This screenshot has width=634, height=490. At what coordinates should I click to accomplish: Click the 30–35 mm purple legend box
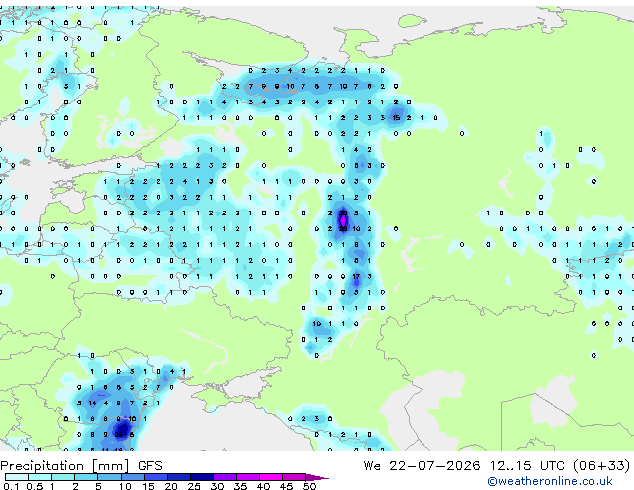click(225, 477)
